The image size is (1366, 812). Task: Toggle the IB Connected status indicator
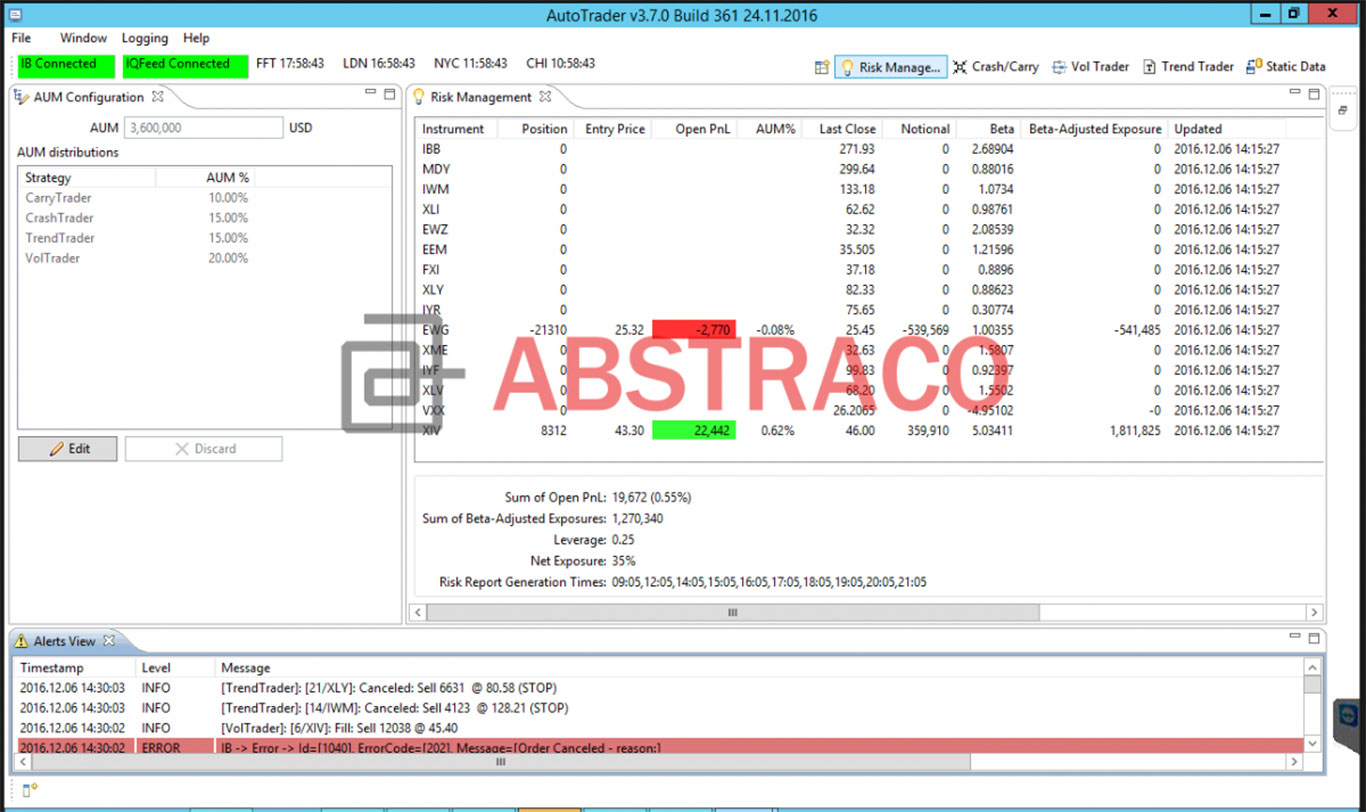pos(64,64)
